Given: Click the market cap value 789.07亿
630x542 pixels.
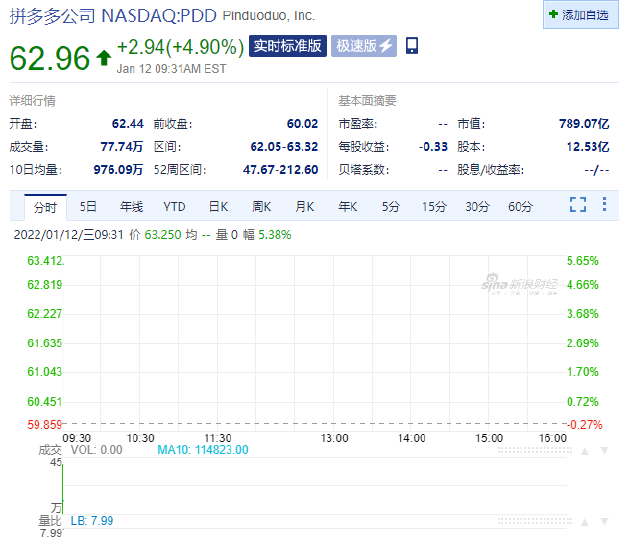Looking at the screenshot, I should (x=584, y=124).
